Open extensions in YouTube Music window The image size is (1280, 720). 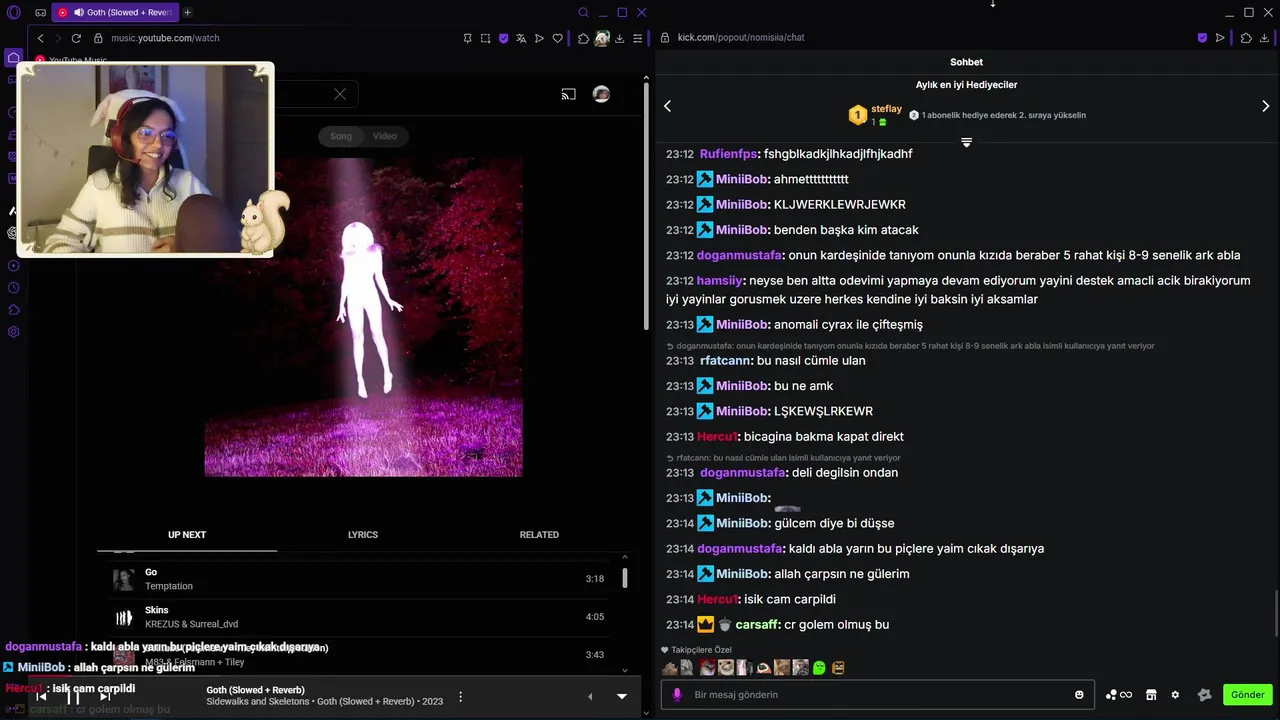tap(584, 38)
